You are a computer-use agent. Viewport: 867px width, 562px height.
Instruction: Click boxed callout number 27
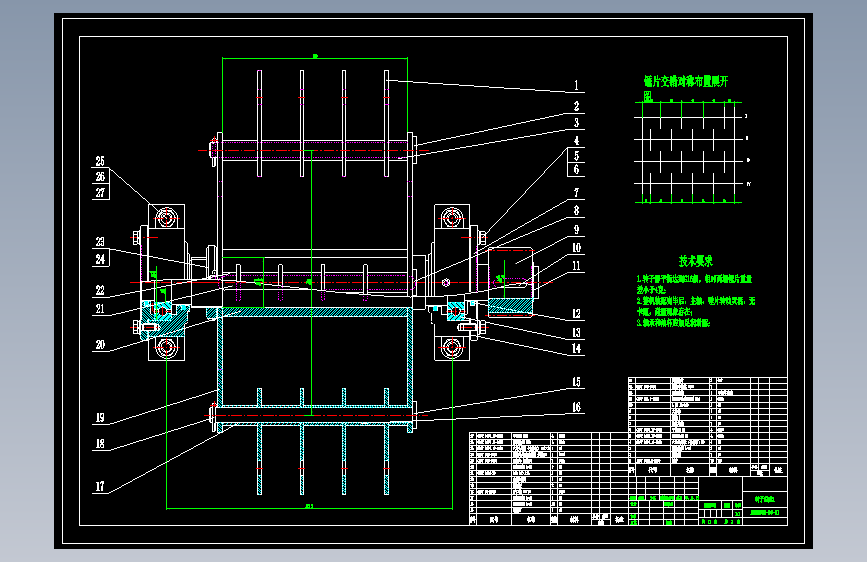coord(100,192)
